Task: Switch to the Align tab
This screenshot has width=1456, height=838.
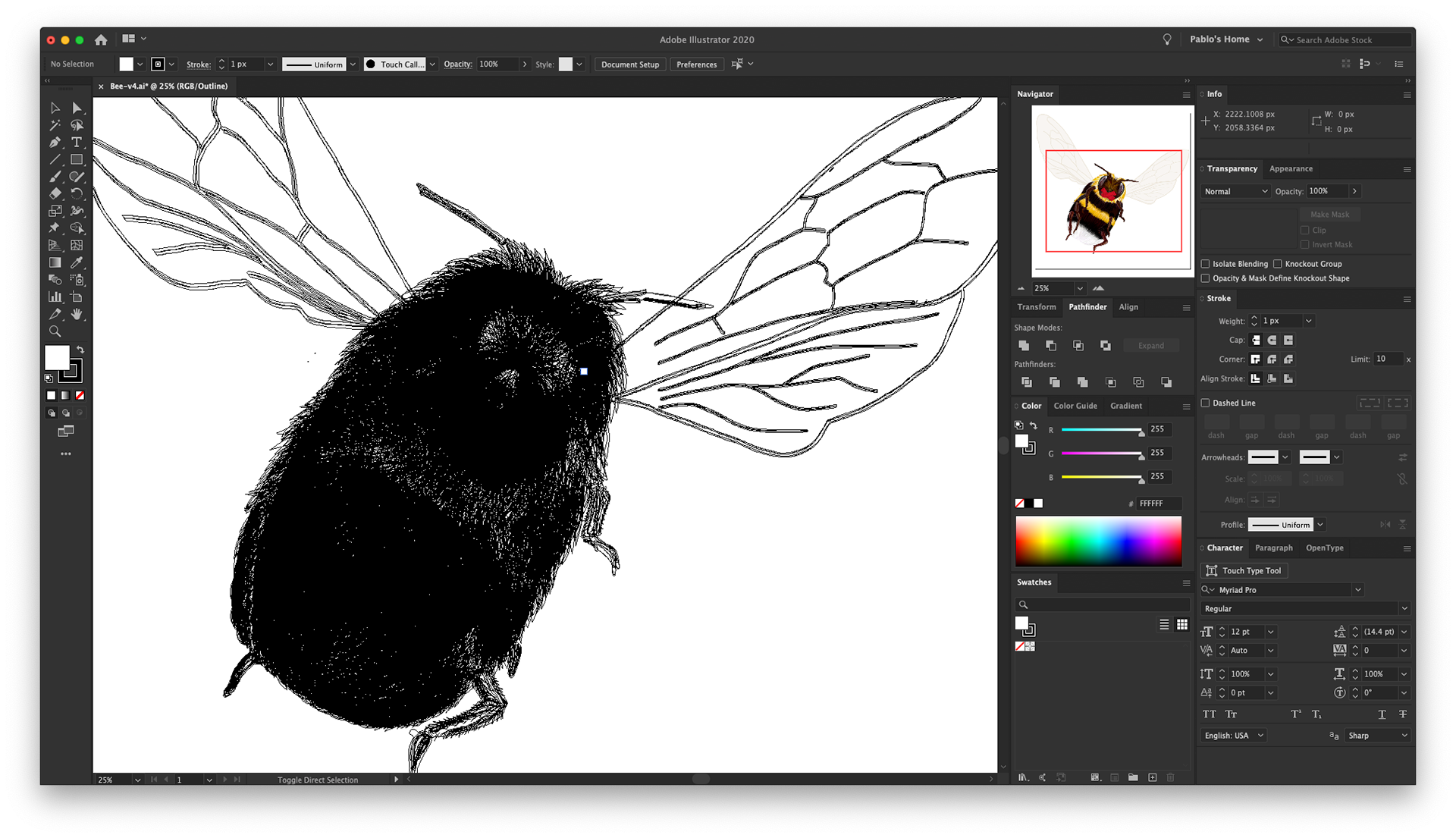Action: click(x=1128, y=307)
